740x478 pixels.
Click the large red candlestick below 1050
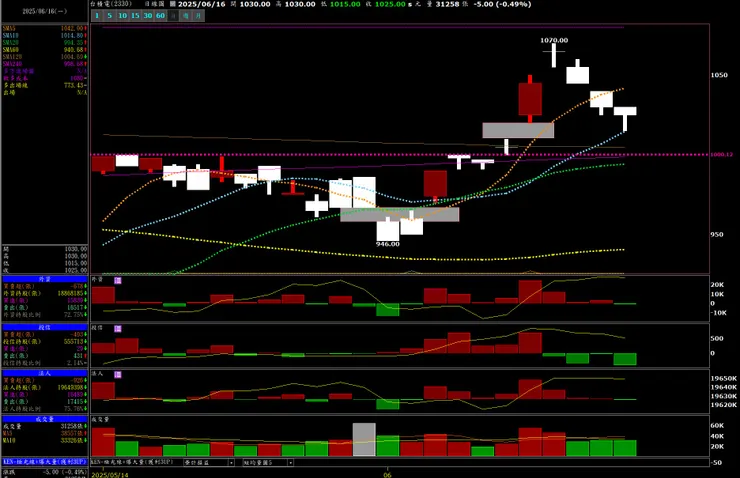[x=530, y=99]
